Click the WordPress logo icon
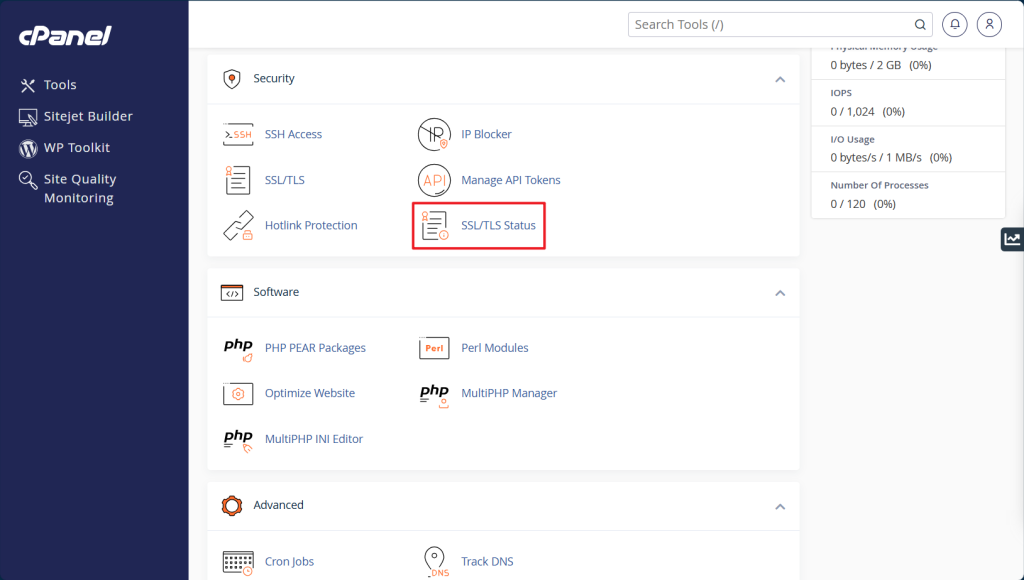The width and height of the screenshot is (1024, 580). (27, 148)
